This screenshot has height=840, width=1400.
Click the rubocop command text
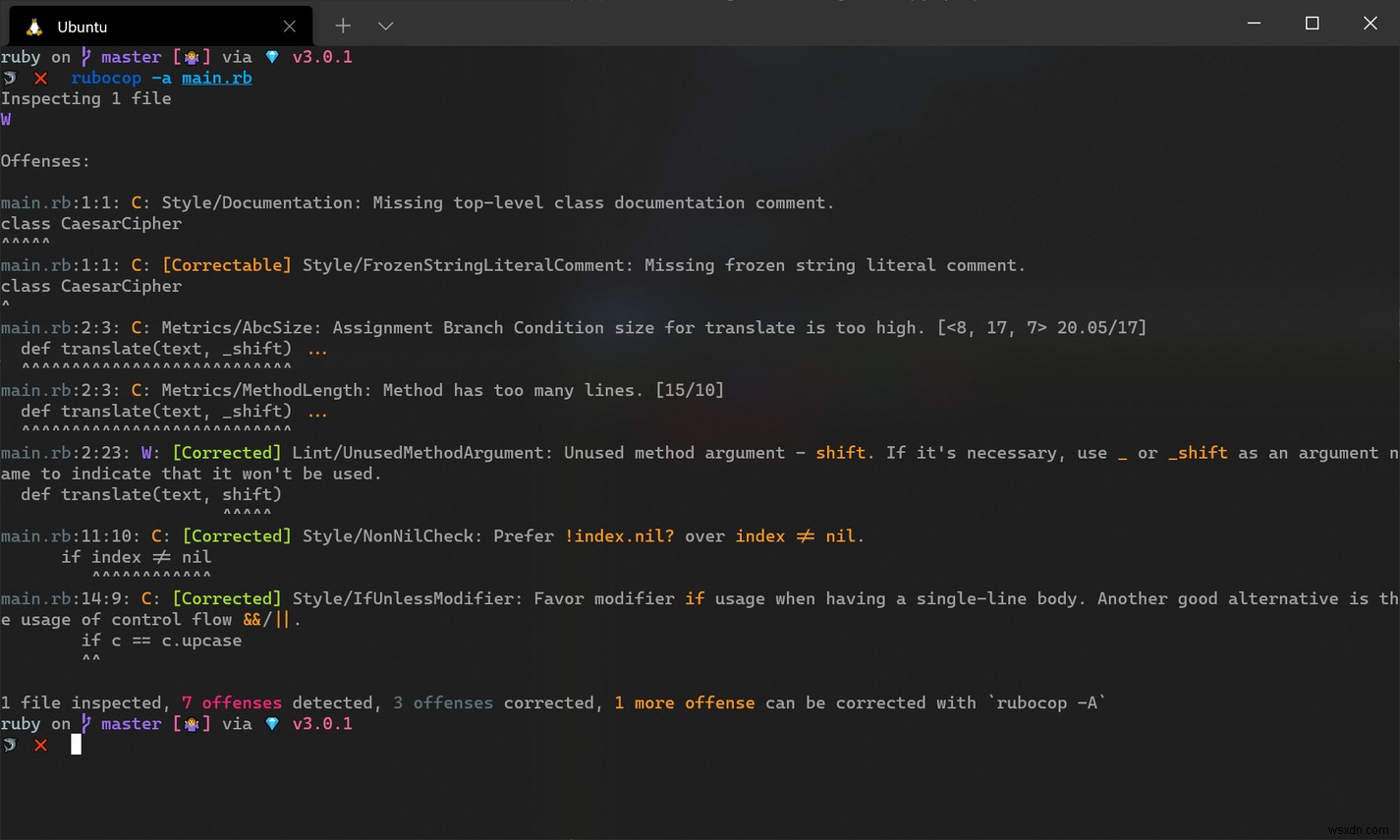106,78
